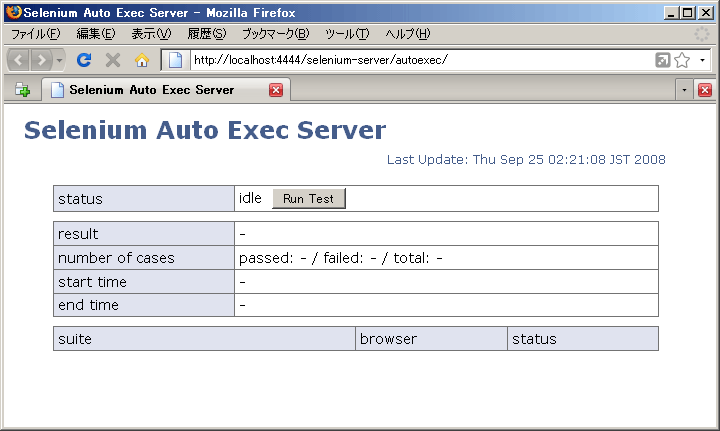Image resolution: width=720 pixels, height=431 pixels.
Task: Open the list all tabs dropdown
Action: 684,90
